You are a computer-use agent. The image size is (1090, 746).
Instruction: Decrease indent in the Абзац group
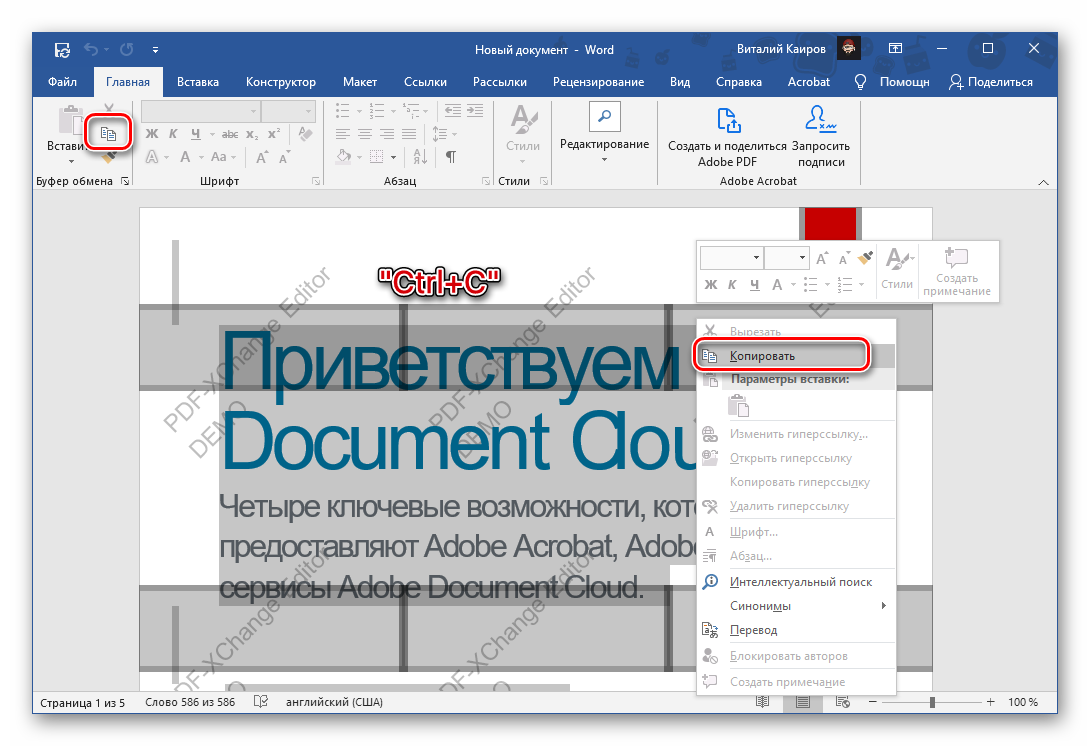point(453,111)
